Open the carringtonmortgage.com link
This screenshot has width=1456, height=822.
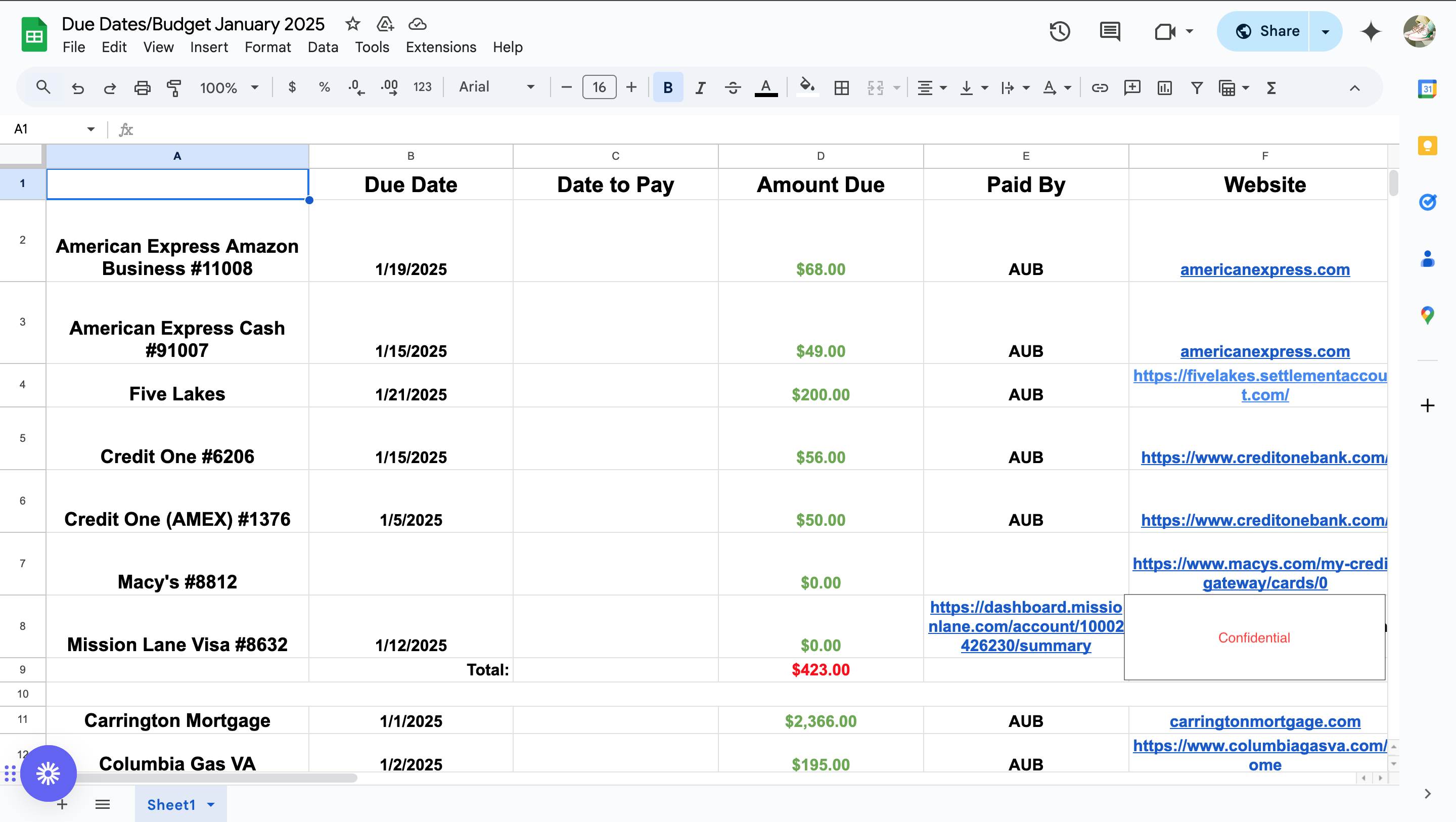coord(1264,721)
